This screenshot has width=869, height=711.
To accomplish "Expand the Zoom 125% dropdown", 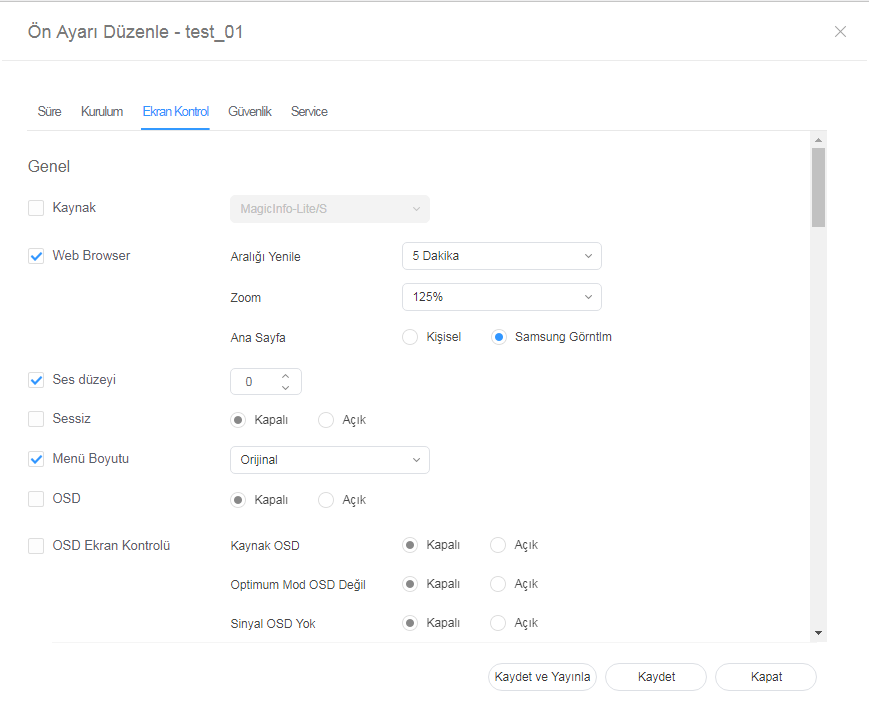I will [x=501, y=297].
